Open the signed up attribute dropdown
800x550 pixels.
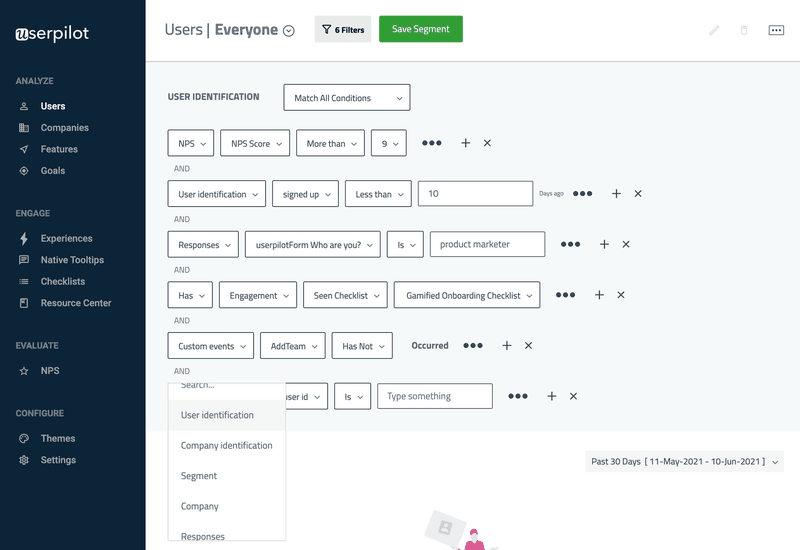point(305,193)
